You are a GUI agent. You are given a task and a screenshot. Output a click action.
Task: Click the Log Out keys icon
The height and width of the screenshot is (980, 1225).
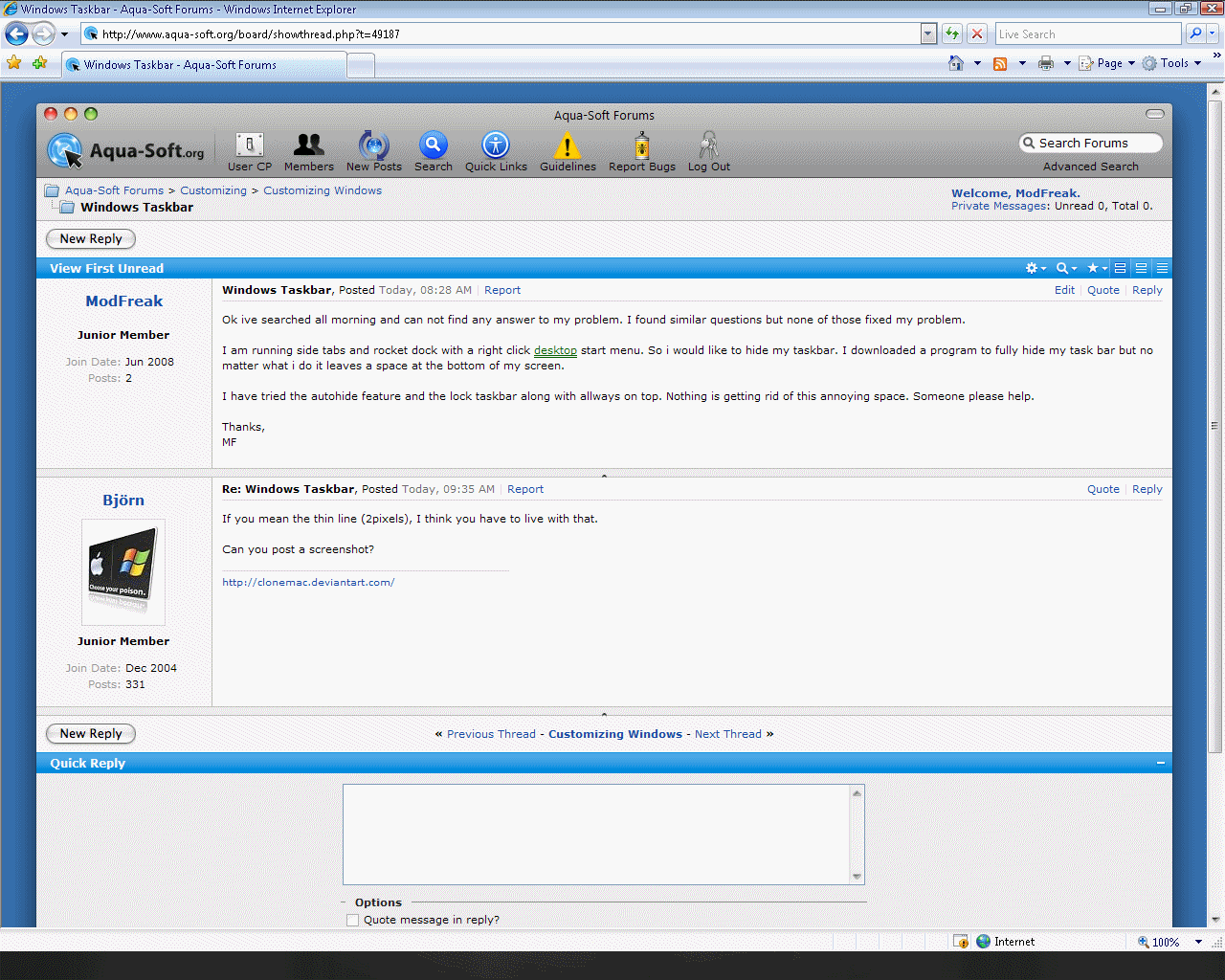coord(709,145)
